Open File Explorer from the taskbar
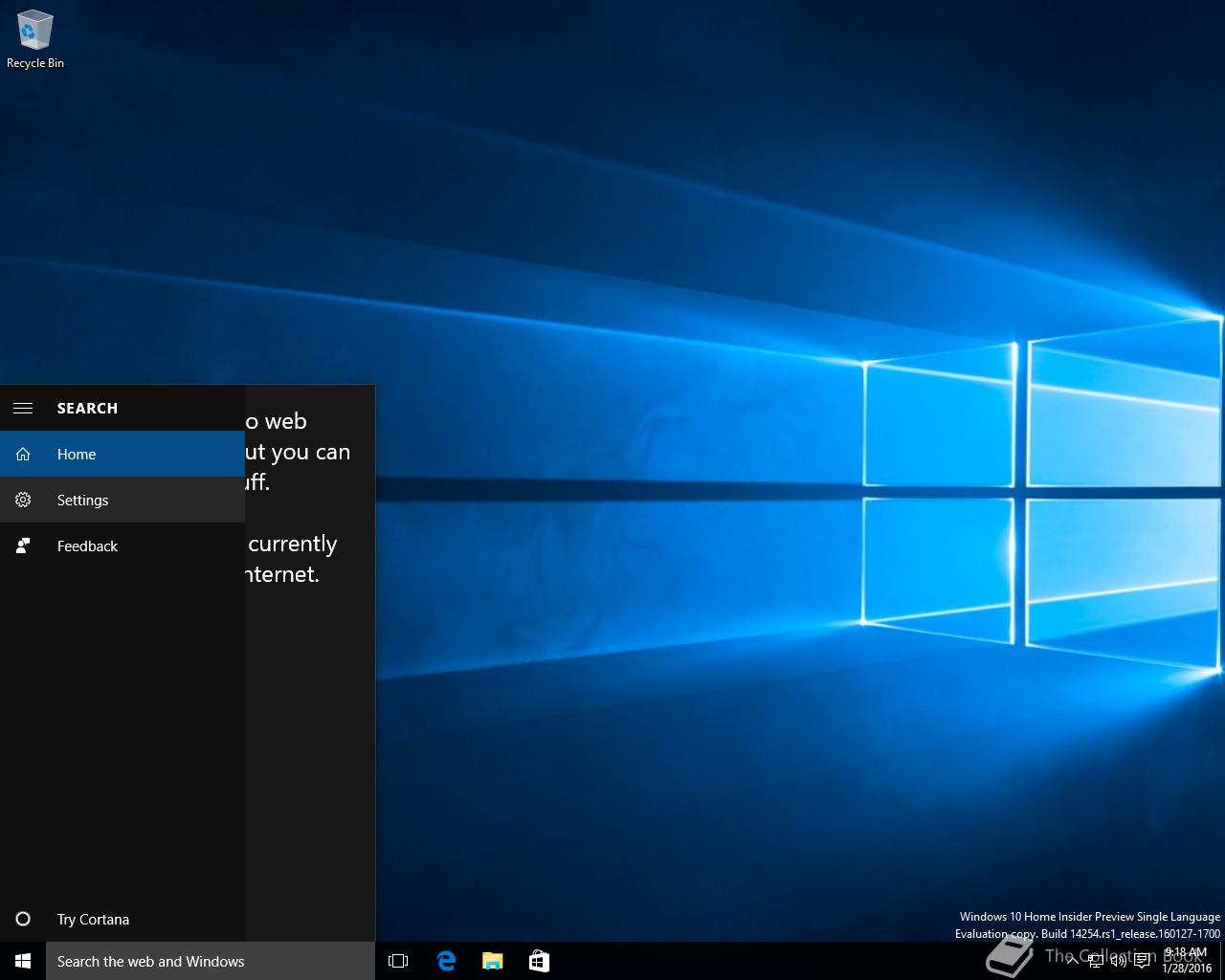This screenshot has width=1225, height=980. [492, 961]
